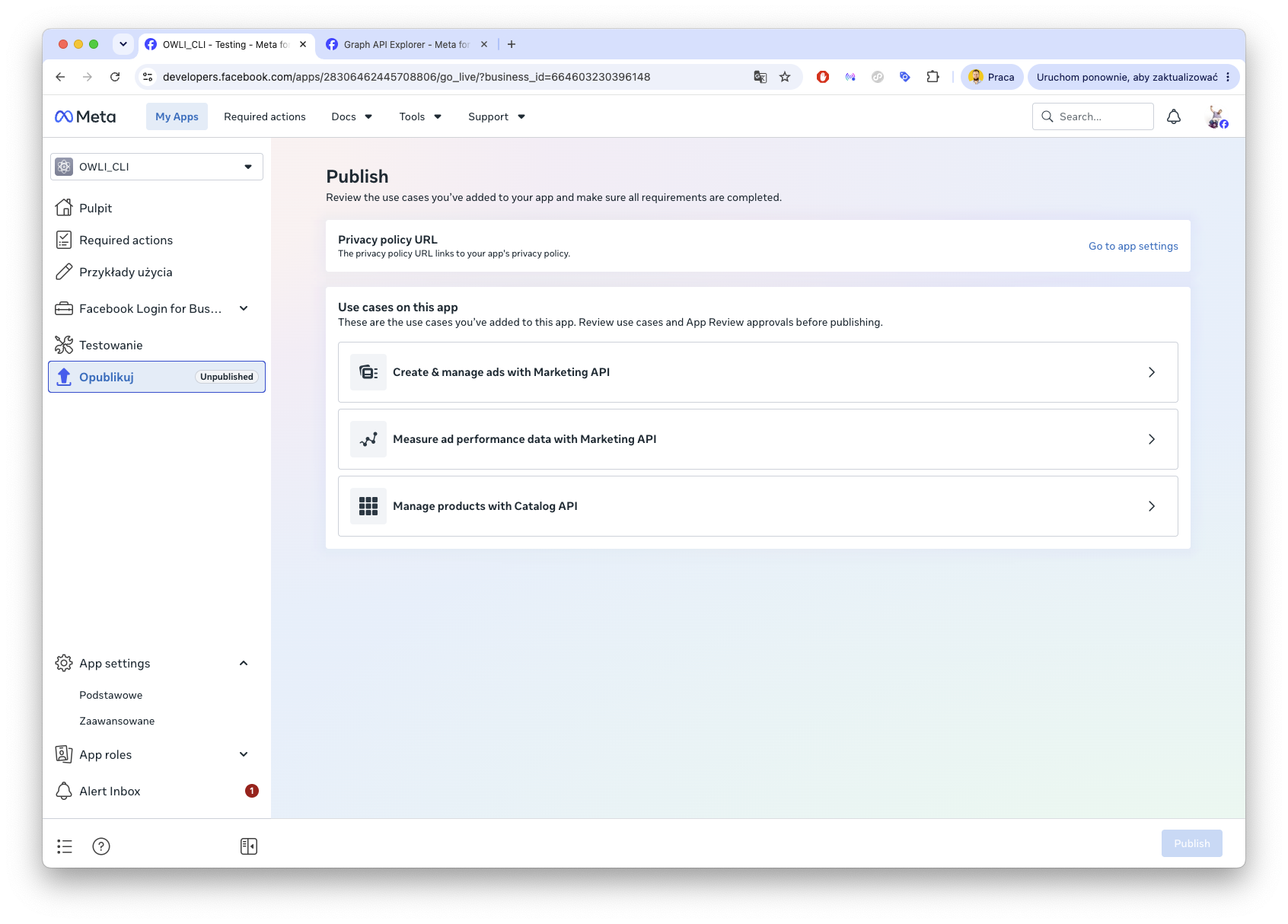This screenshot has height=924, width=1288.
Task: Open user profile avatar menu
Action: coord(1217,117)
